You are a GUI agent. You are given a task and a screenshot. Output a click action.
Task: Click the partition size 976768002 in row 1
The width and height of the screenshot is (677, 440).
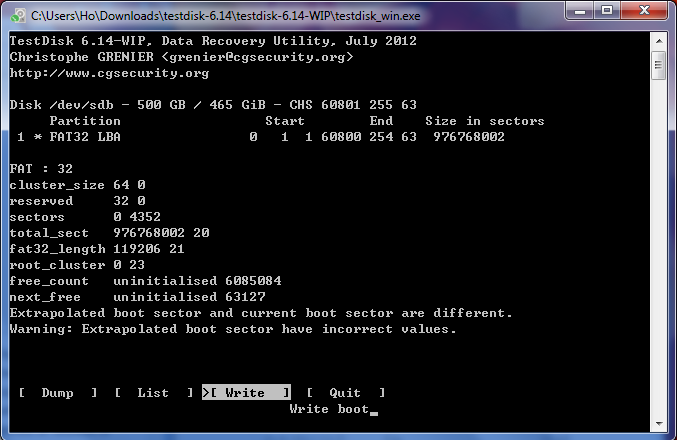coord(469,137)
